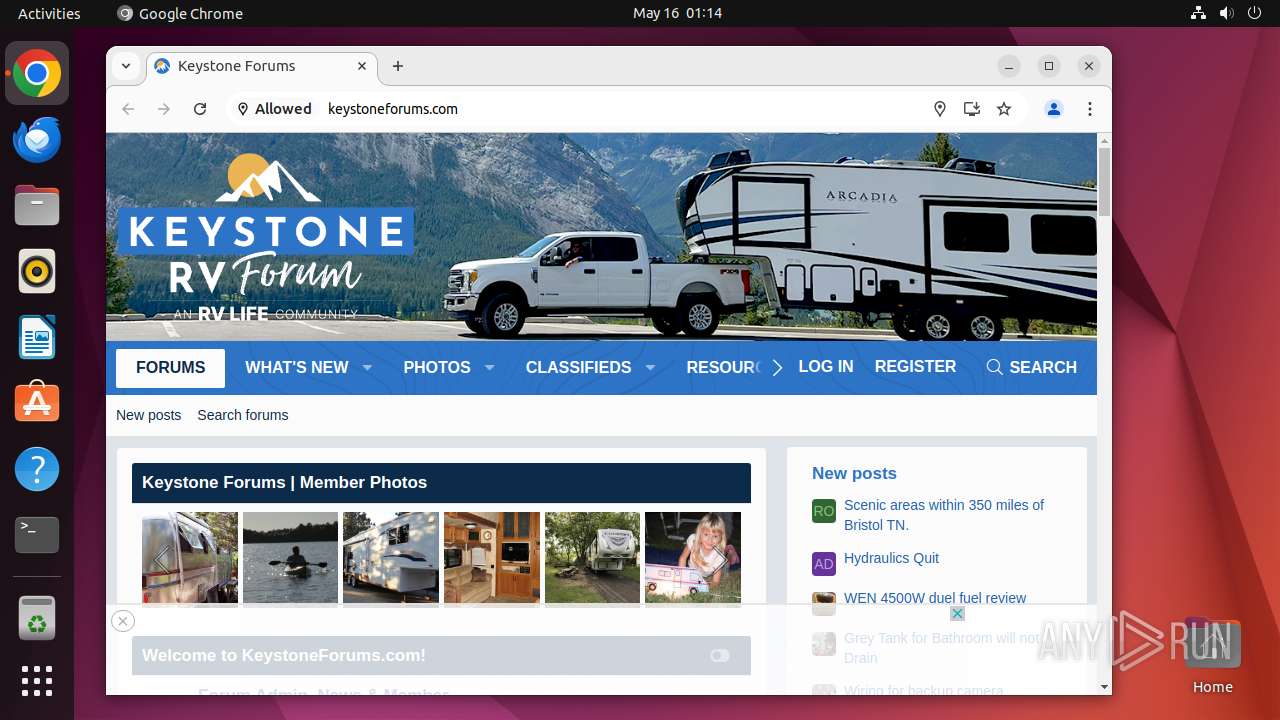Click the Search forums link

coord(243,415)
